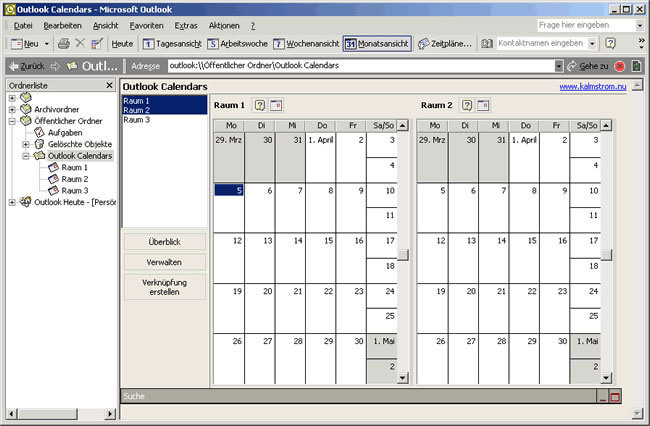Image resolution: width=650 pixels, height=426 pixels.
Task: Toggle the Arbeitswoche view
Action: coord(240,44)
